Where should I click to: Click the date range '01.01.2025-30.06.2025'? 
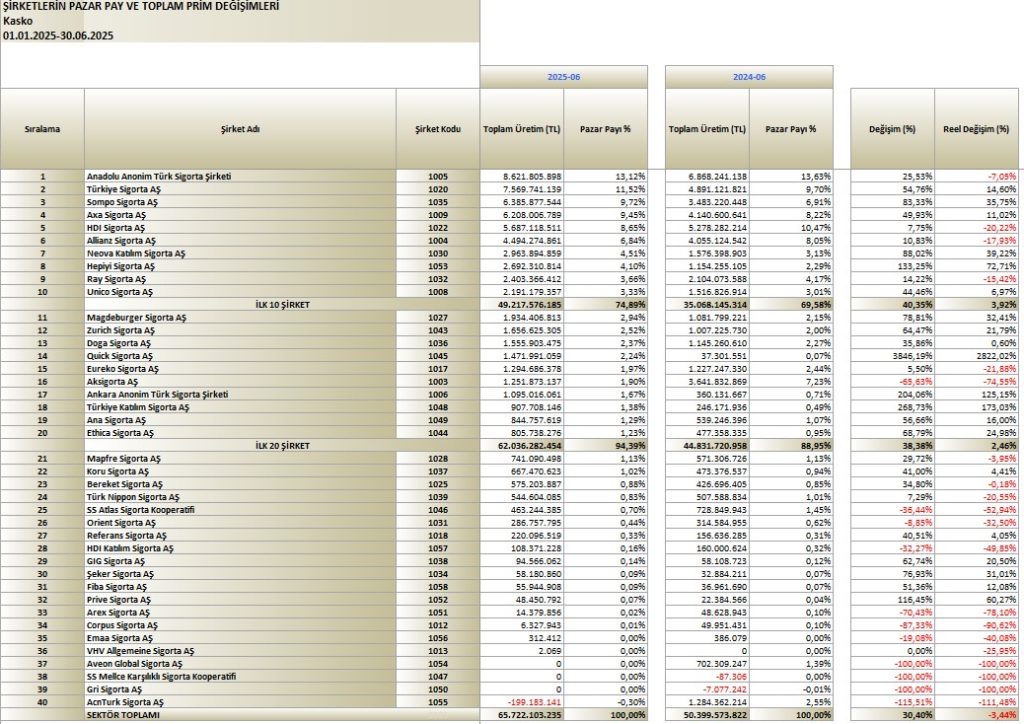58,35
